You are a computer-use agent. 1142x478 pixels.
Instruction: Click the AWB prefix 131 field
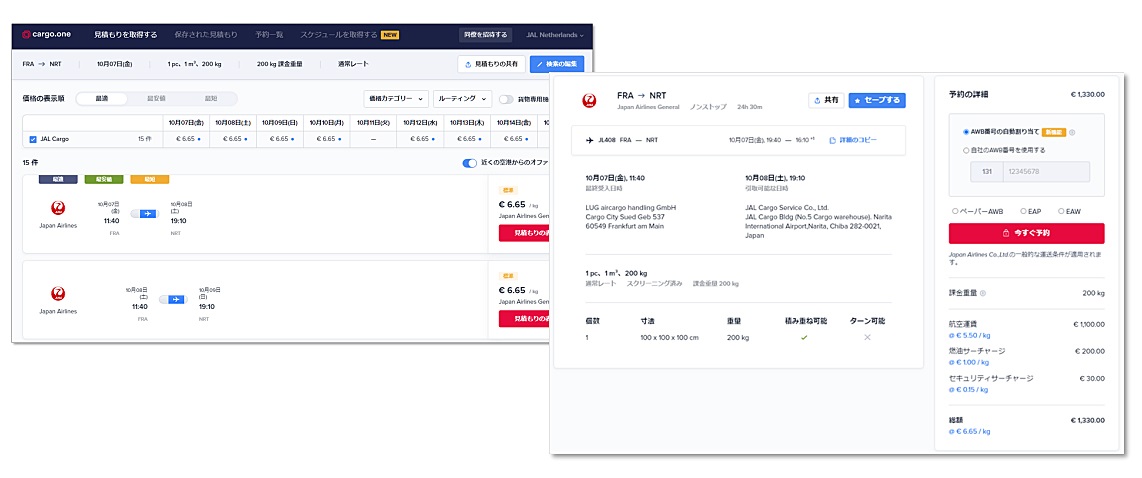click(987, 172)
